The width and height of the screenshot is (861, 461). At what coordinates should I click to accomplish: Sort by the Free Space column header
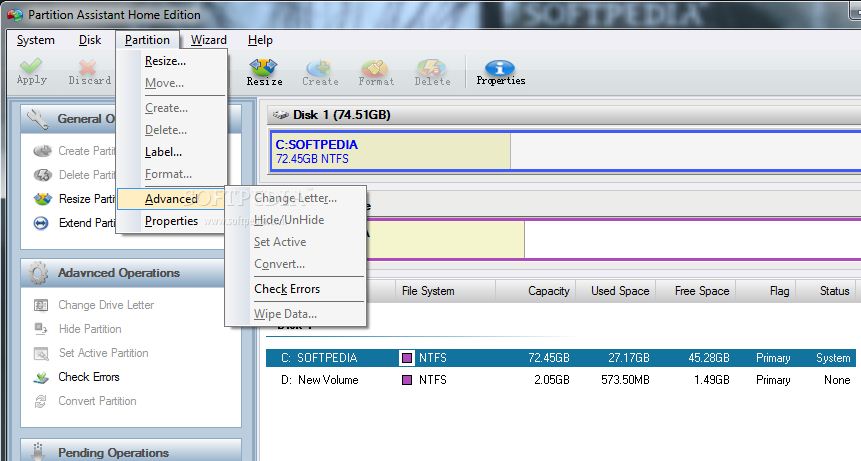(x=696, y=291)
